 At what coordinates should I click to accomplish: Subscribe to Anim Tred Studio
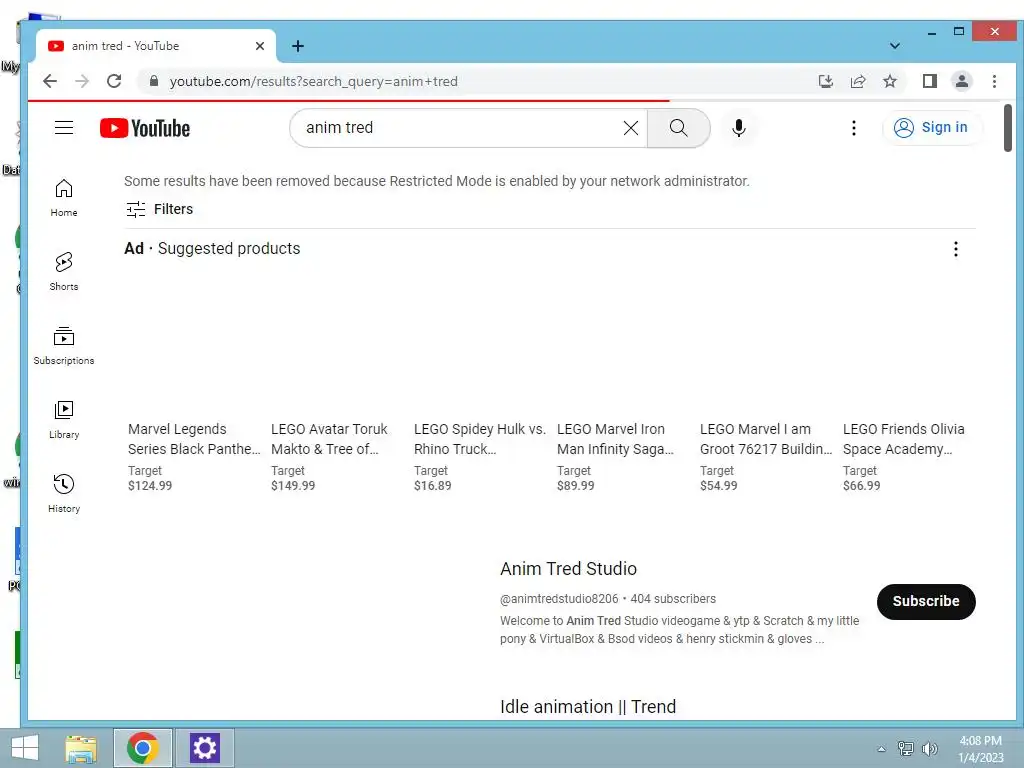coord(926,601)
